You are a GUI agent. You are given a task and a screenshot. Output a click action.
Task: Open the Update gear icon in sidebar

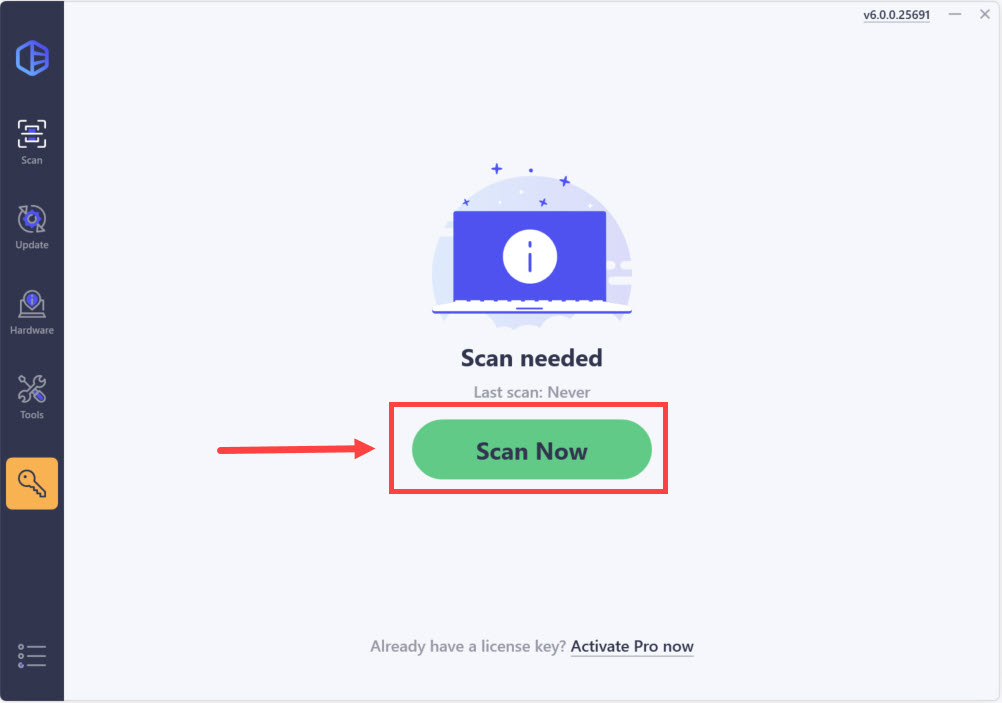[31, 219]
